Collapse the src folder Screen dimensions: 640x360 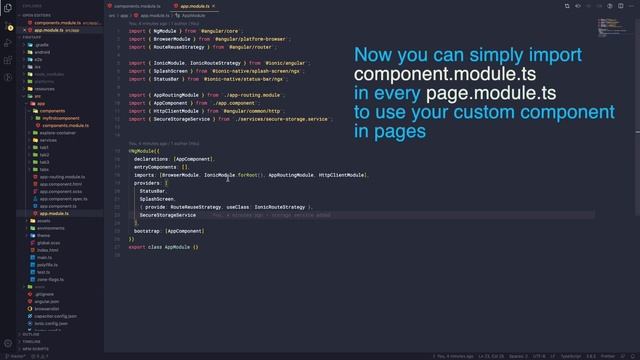coord(37,96)
